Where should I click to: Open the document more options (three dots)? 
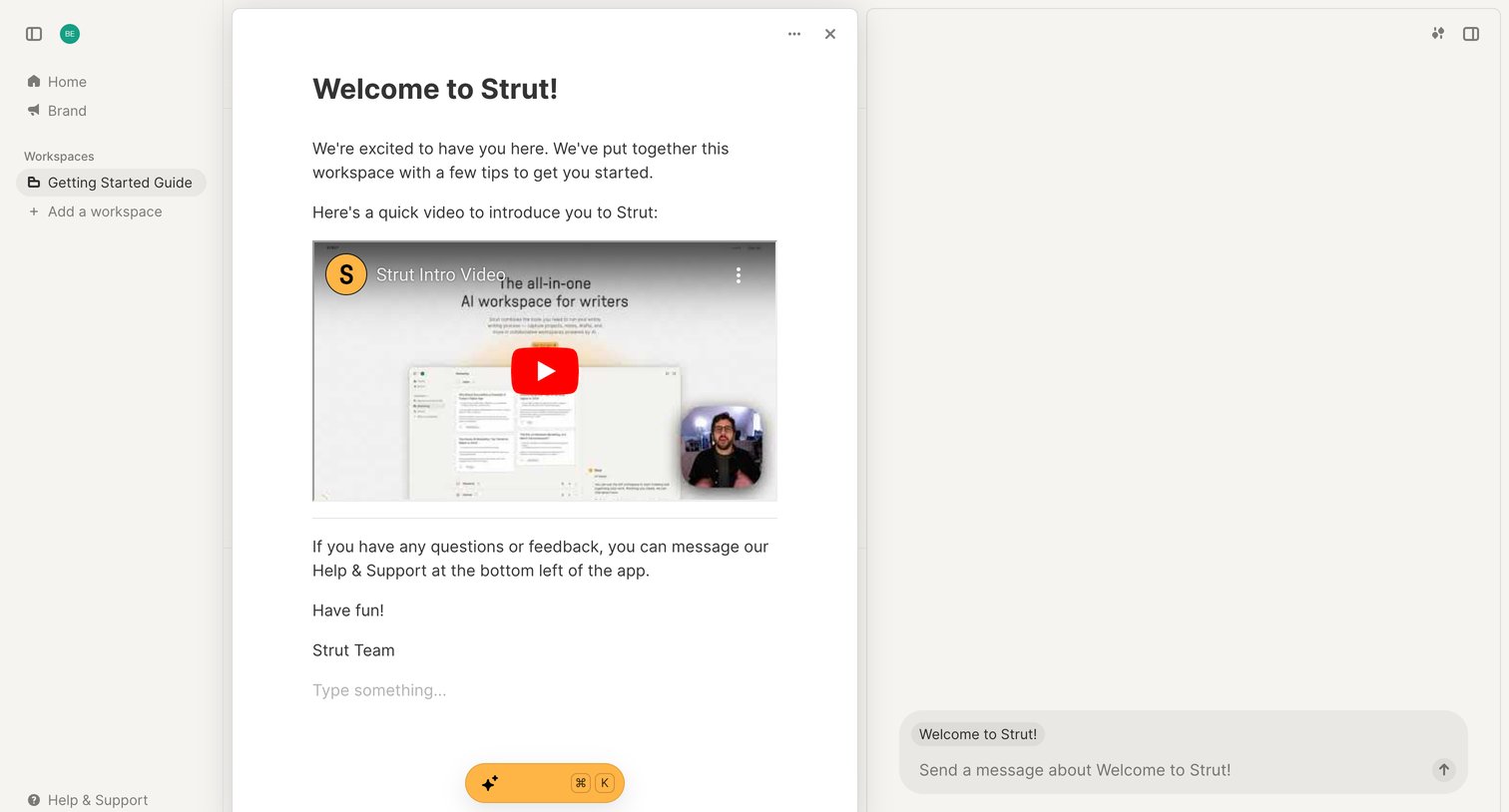coord(794,34)
